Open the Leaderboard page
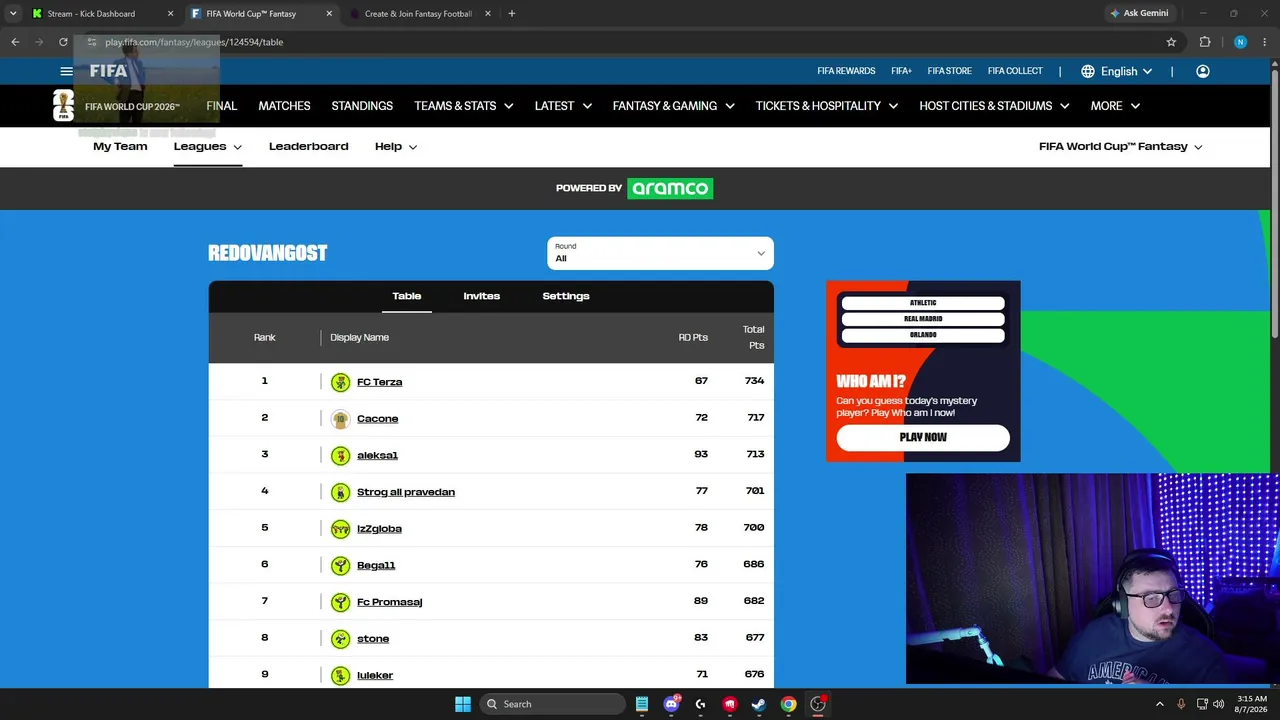1280x720 pixels. [309, 146]
